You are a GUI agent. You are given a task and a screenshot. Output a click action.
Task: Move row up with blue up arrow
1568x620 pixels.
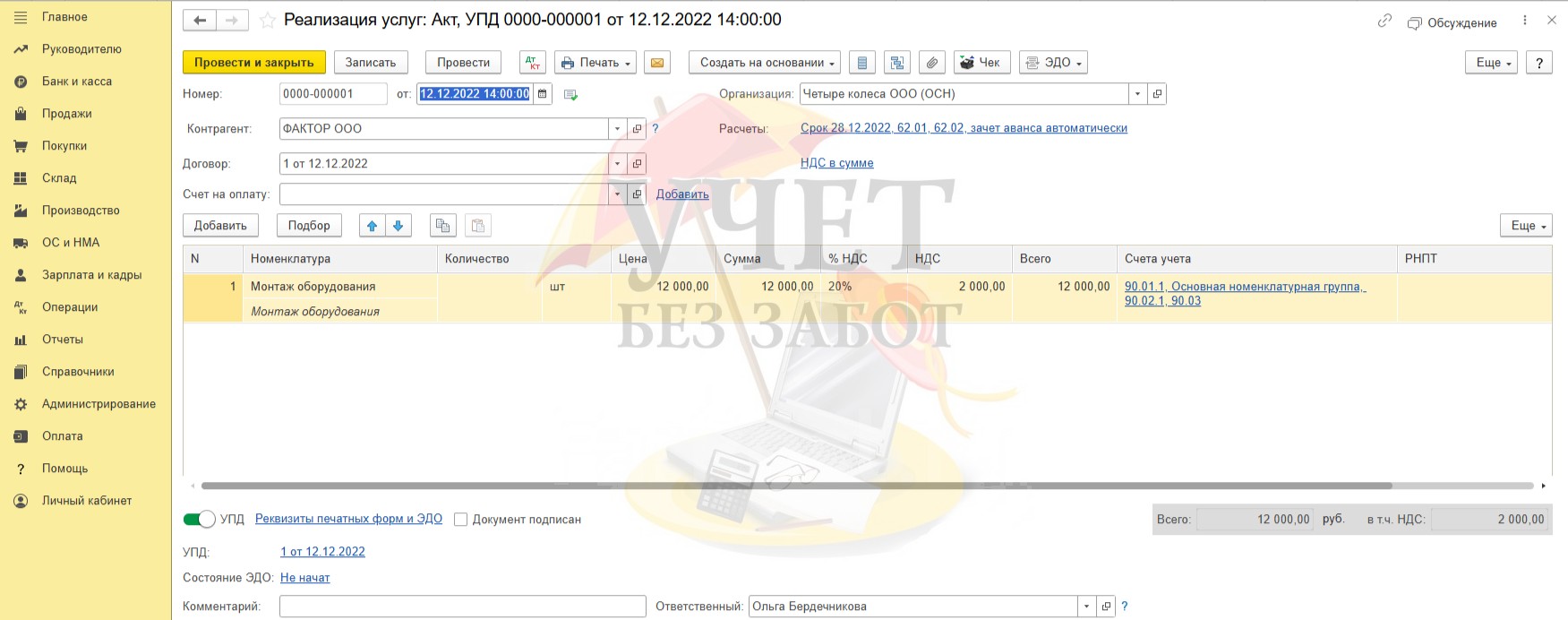pyautogui.click(x=372, y=226)
